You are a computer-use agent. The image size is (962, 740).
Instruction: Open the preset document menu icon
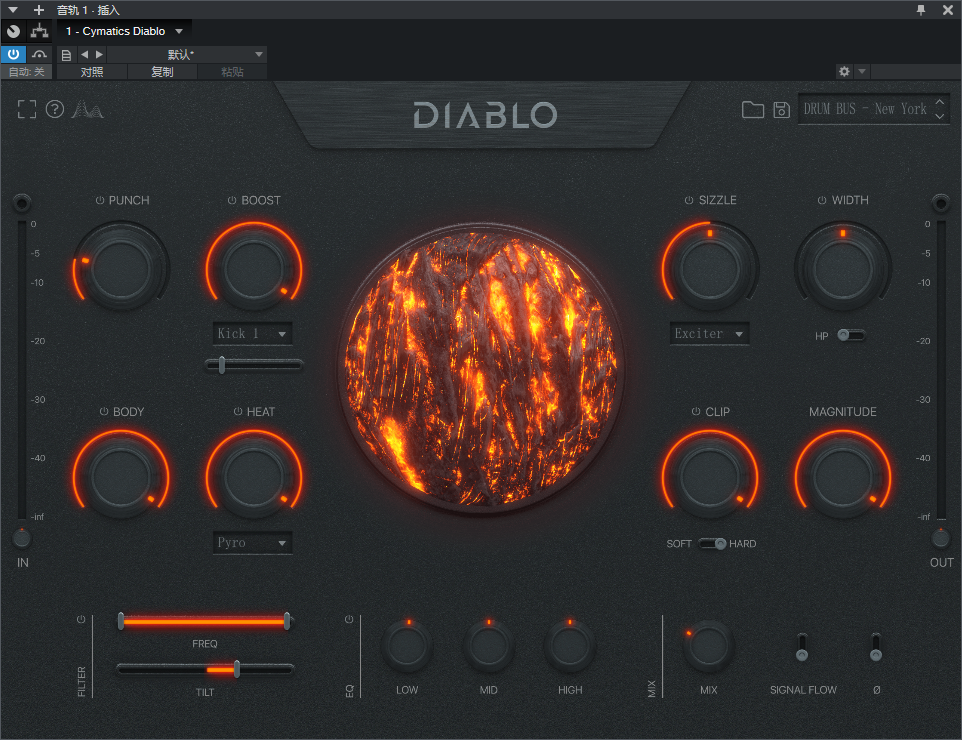(66, 55)
